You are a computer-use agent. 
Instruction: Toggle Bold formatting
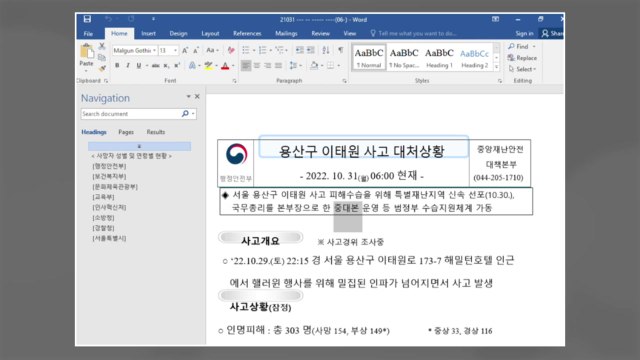click(117, 65)
